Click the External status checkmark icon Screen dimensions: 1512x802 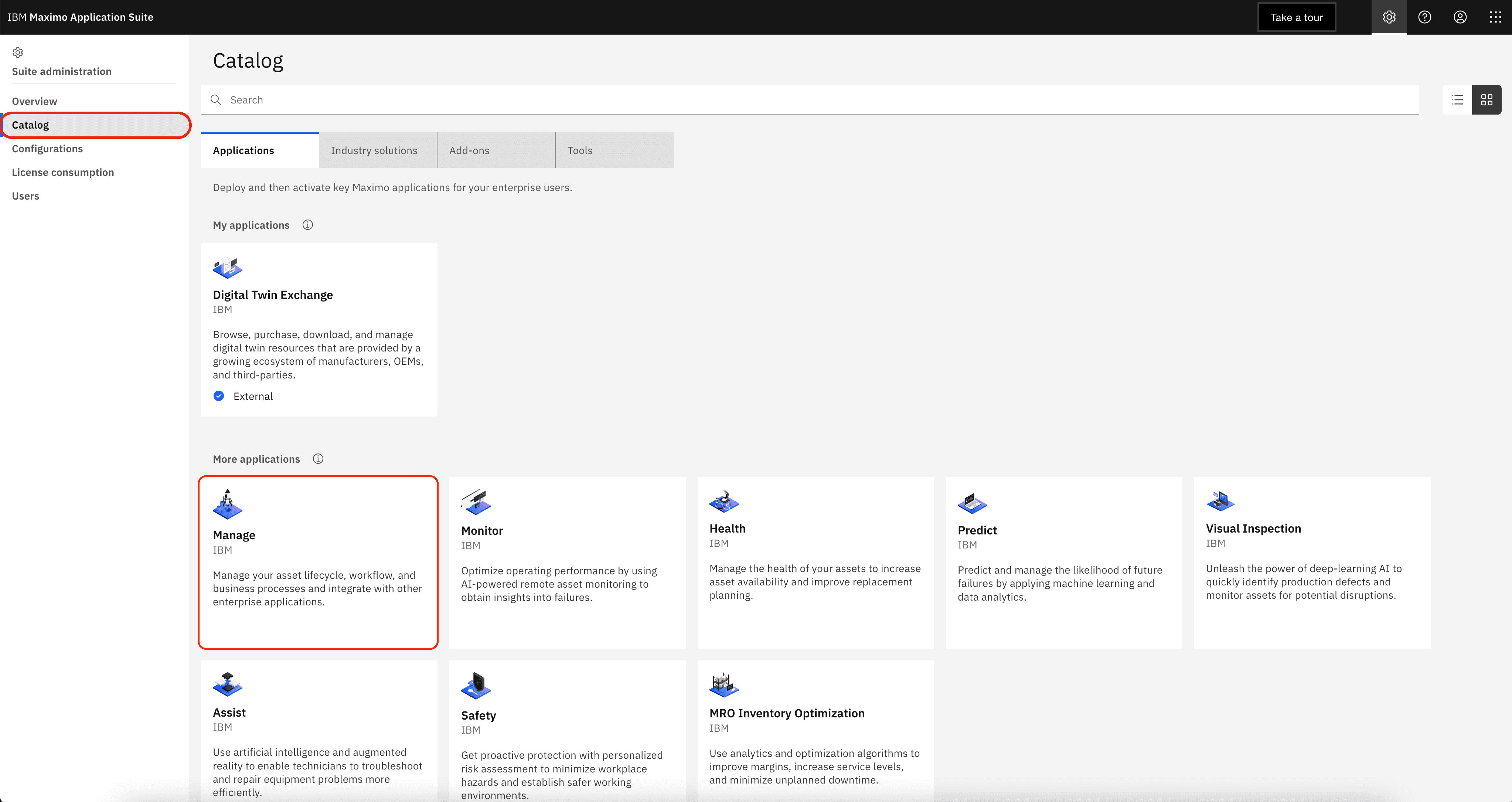click(x=219, y=396)
